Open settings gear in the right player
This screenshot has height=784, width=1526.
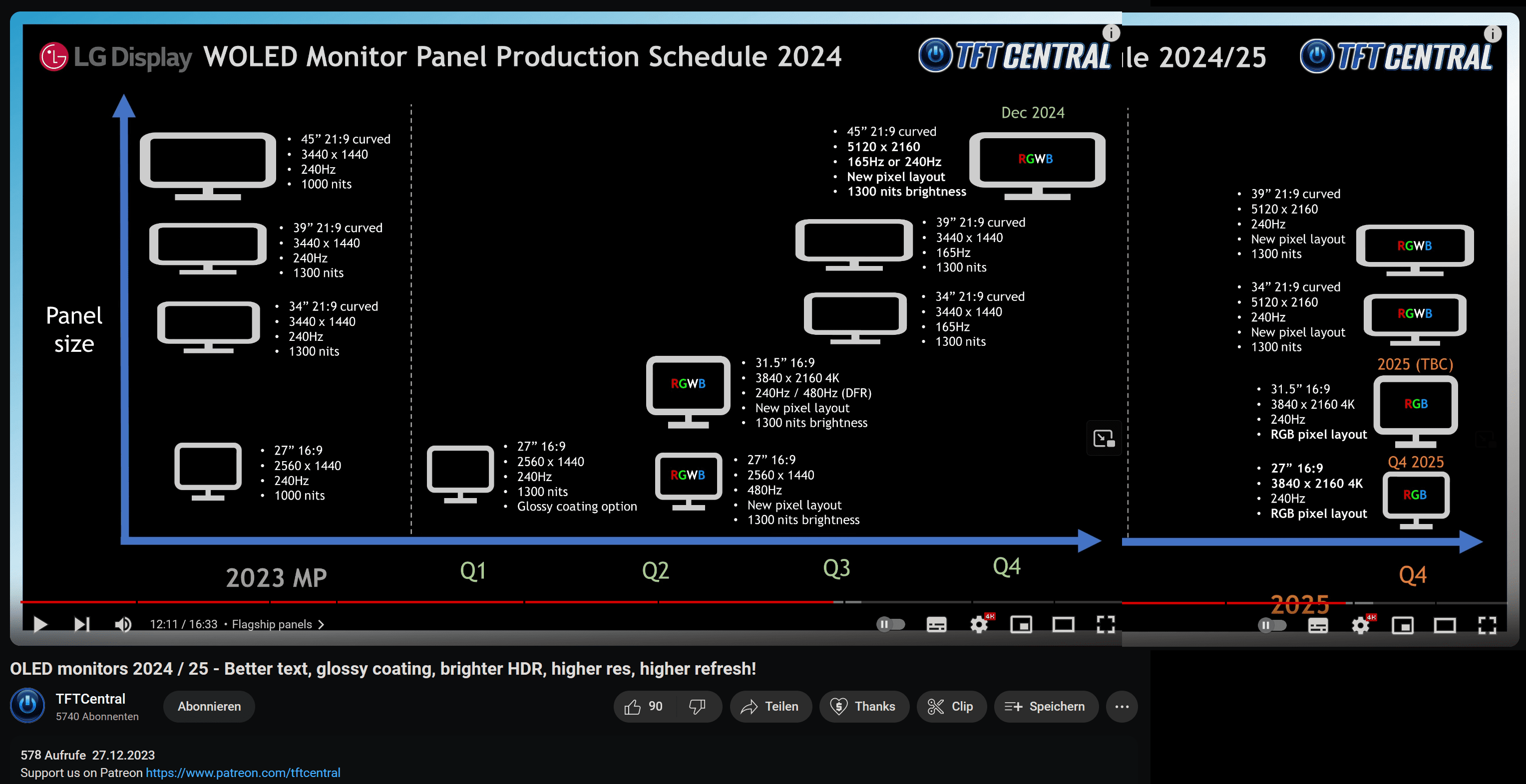pos(1361,625)
